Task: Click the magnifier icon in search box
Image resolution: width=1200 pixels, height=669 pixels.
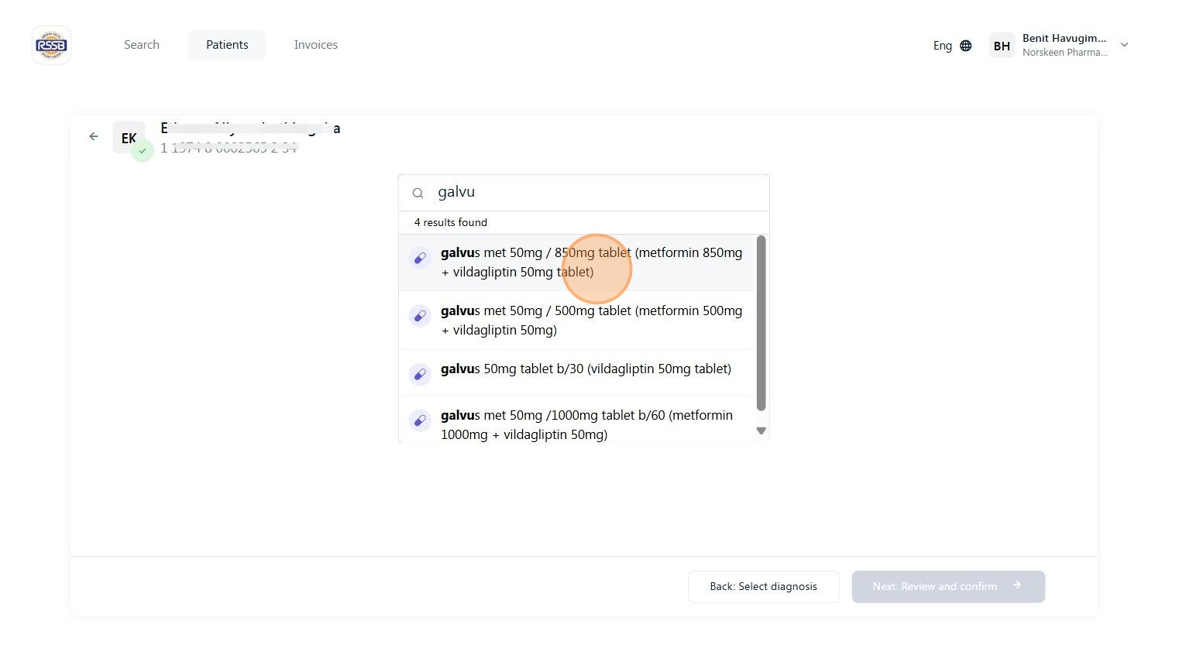Action: coord(418,193)
